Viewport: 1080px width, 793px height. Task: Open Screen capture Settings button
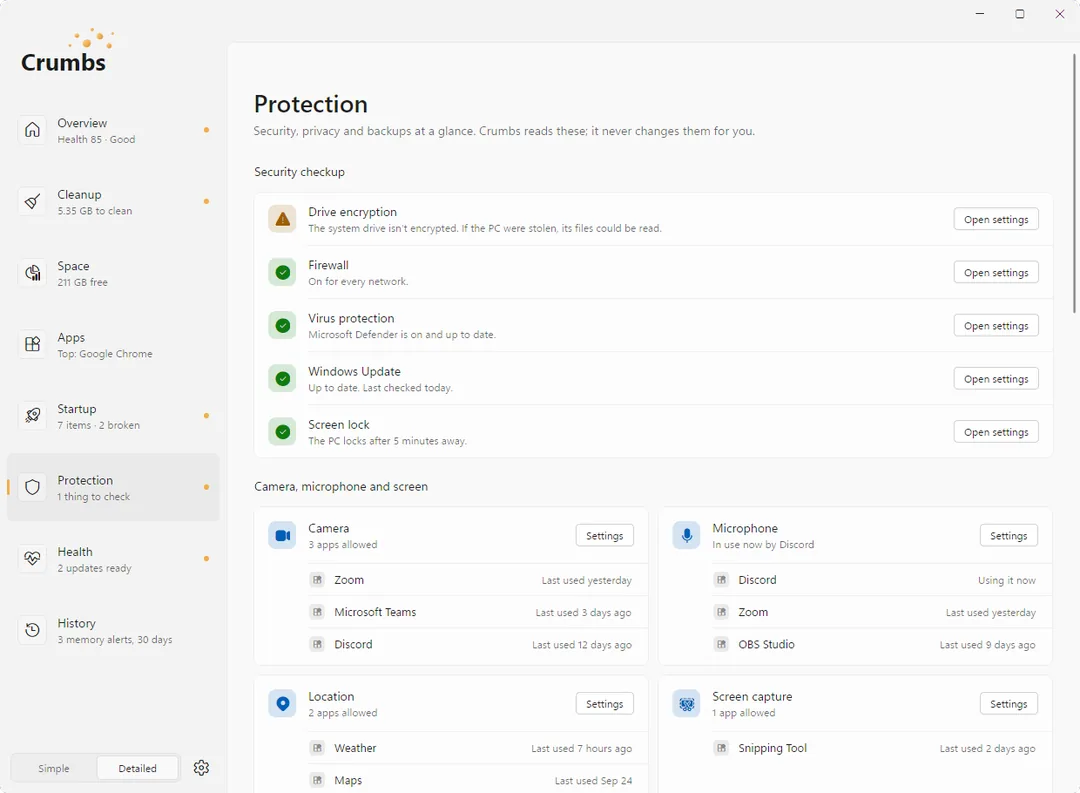click(1008, 703)
